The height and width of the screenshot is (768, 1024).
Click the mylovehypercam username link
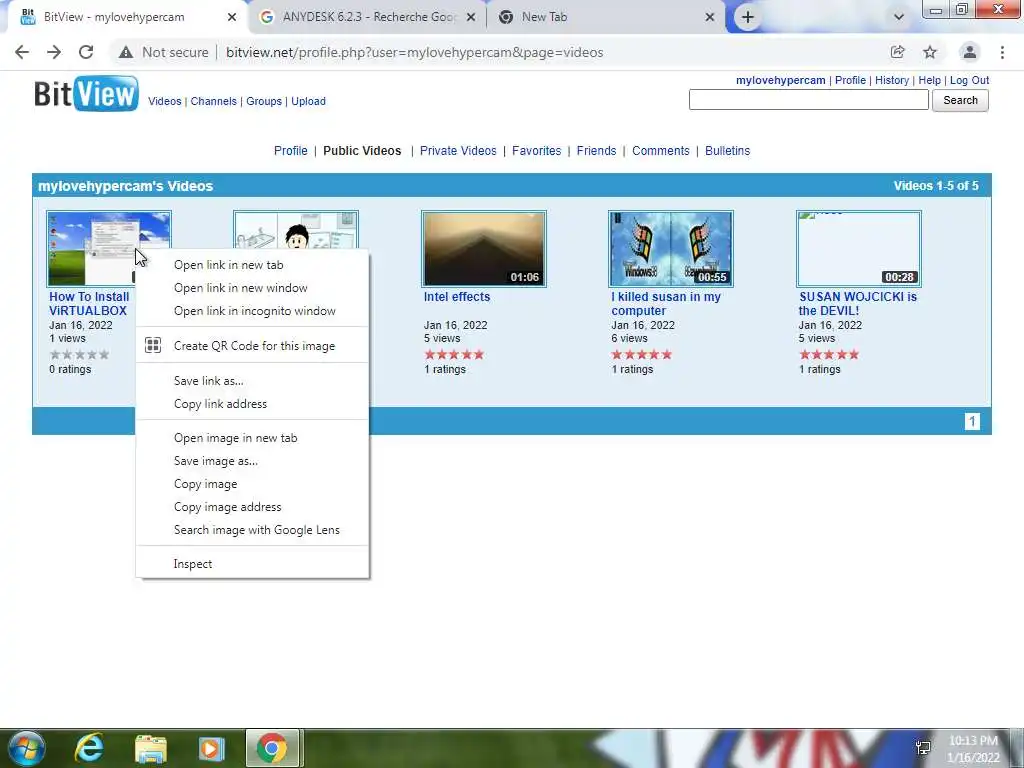point(780,80)
